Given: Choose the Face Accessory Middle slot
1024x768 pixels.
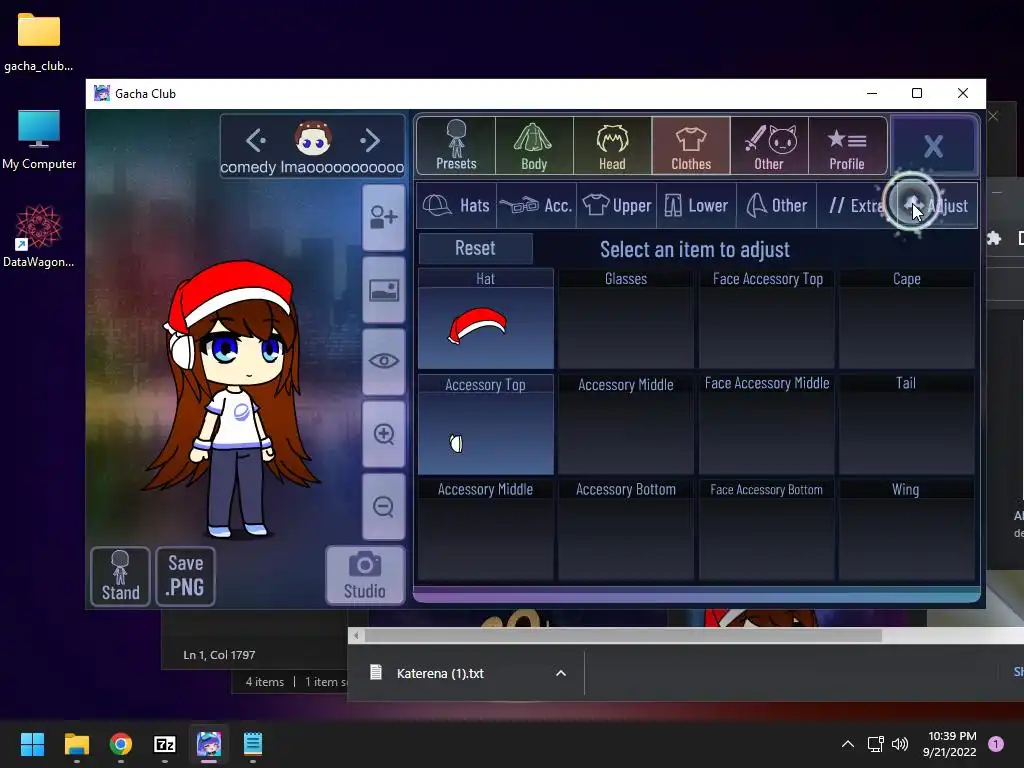Looking at the screenshot, I should click(x=767, y=424).
